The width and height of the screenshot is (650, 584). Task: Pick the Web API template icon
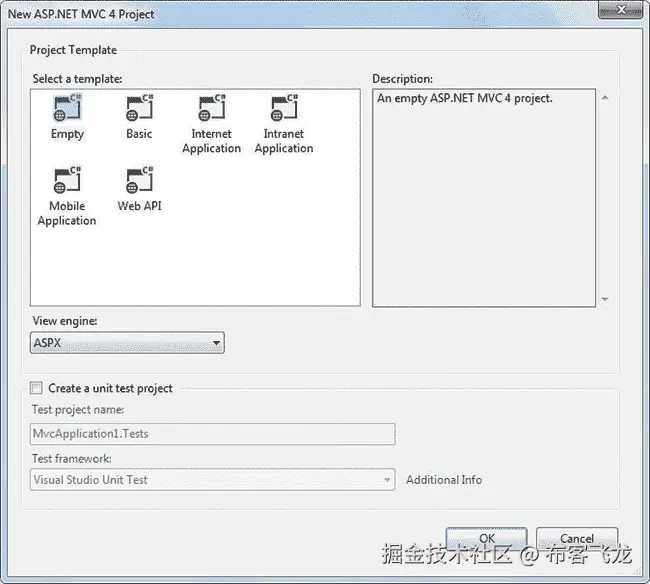(x=140, y=180)
